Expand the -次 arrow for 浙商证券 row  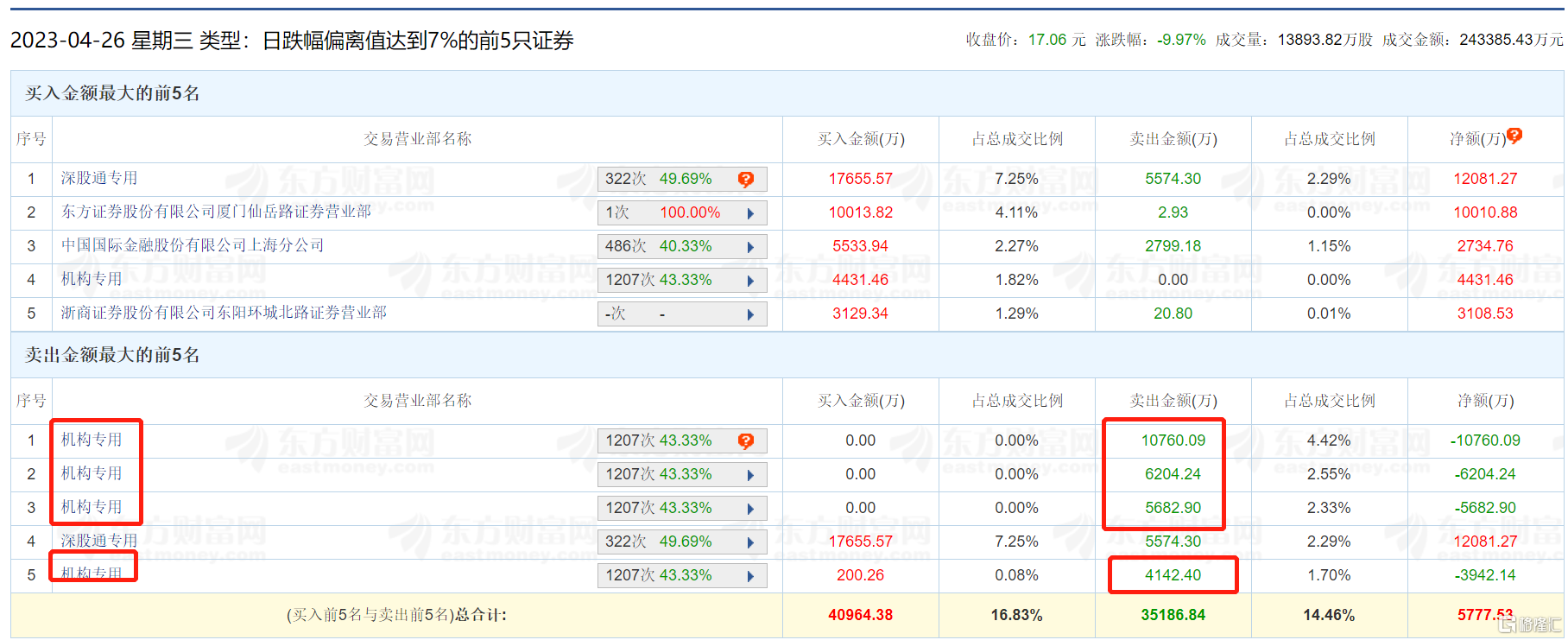[x=750, y=314]
